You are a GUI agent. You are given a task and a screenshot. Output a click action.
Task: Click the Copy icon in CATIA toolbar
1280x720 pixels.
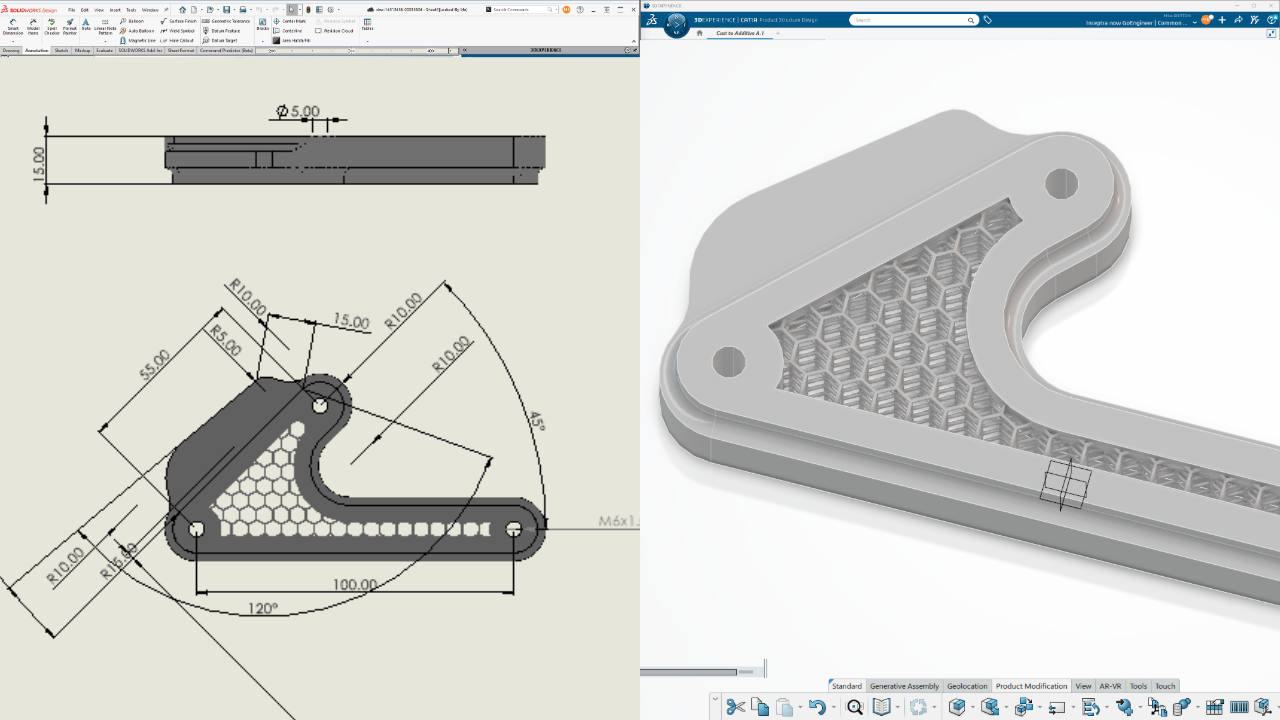click(x=760, y=707)
